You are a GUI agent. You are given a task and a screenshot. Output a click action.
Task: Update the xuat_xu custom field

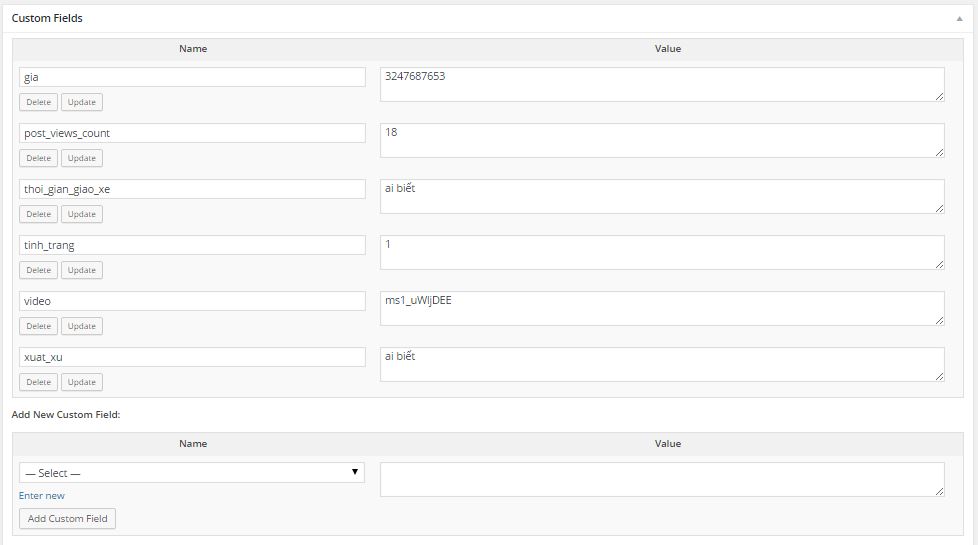[x=82, y=382]
